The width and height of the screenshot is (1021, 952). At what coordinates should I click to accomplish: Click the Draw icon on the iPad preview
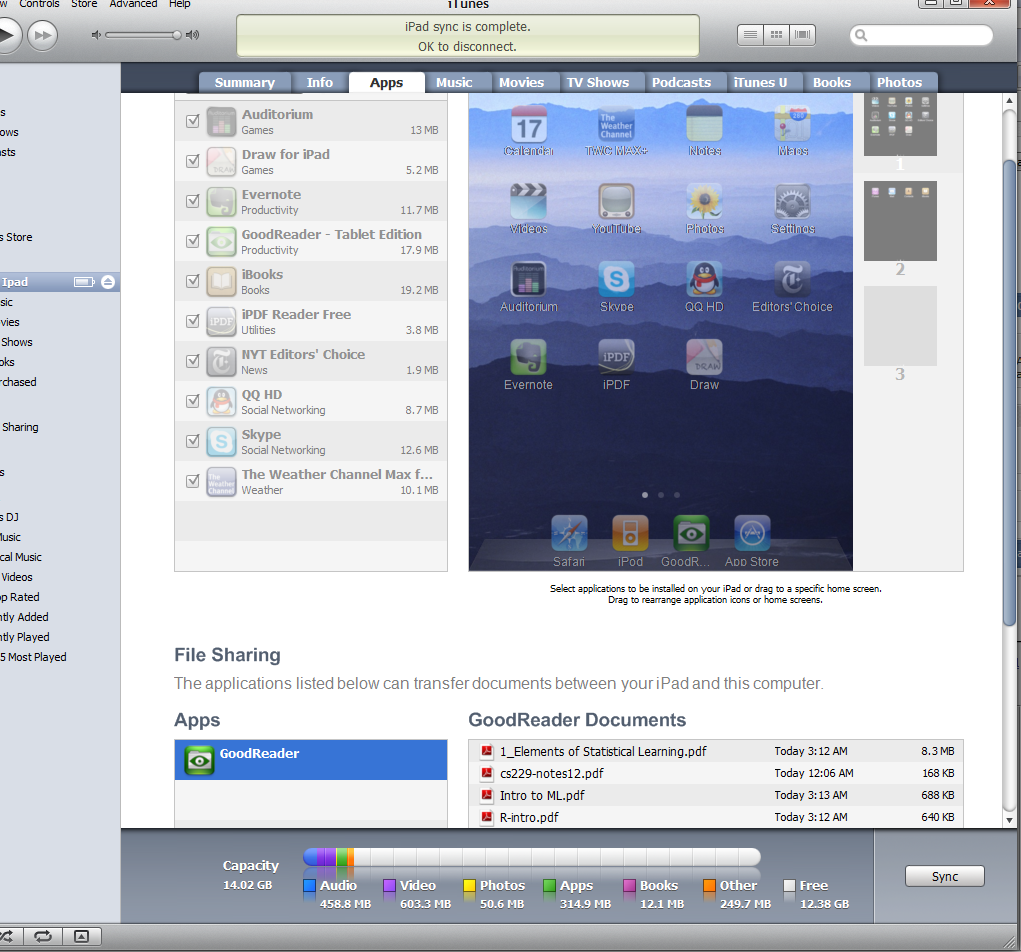704,357
